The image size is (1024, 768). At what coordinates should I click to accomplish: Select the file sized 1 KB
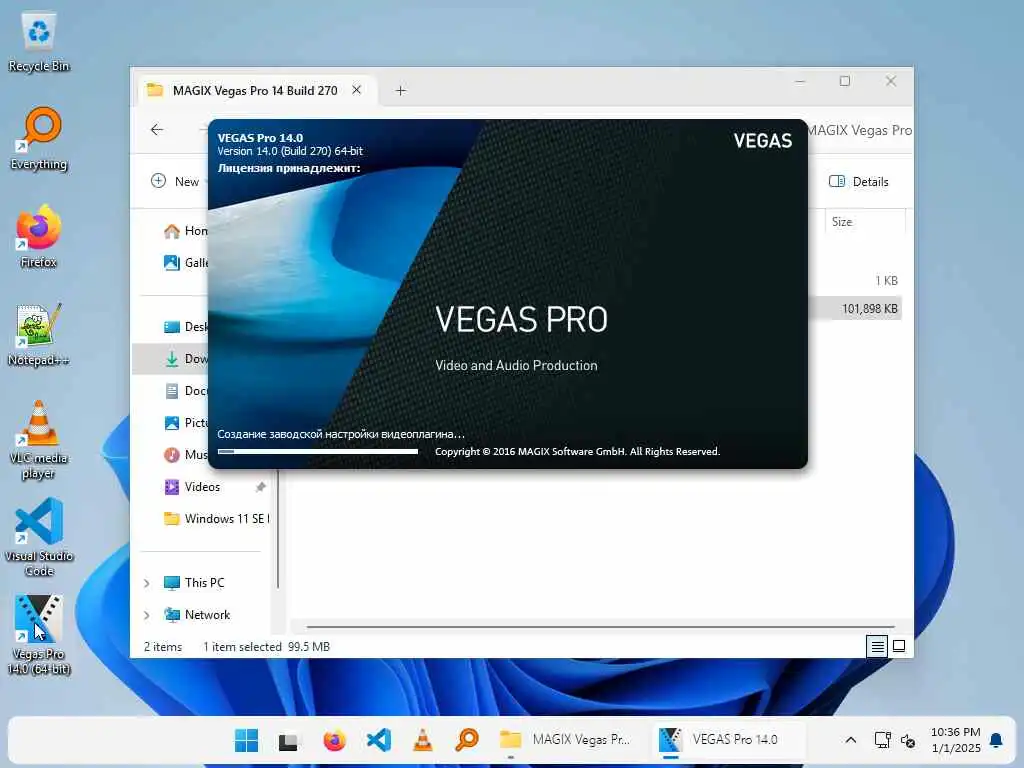point(886,281)
